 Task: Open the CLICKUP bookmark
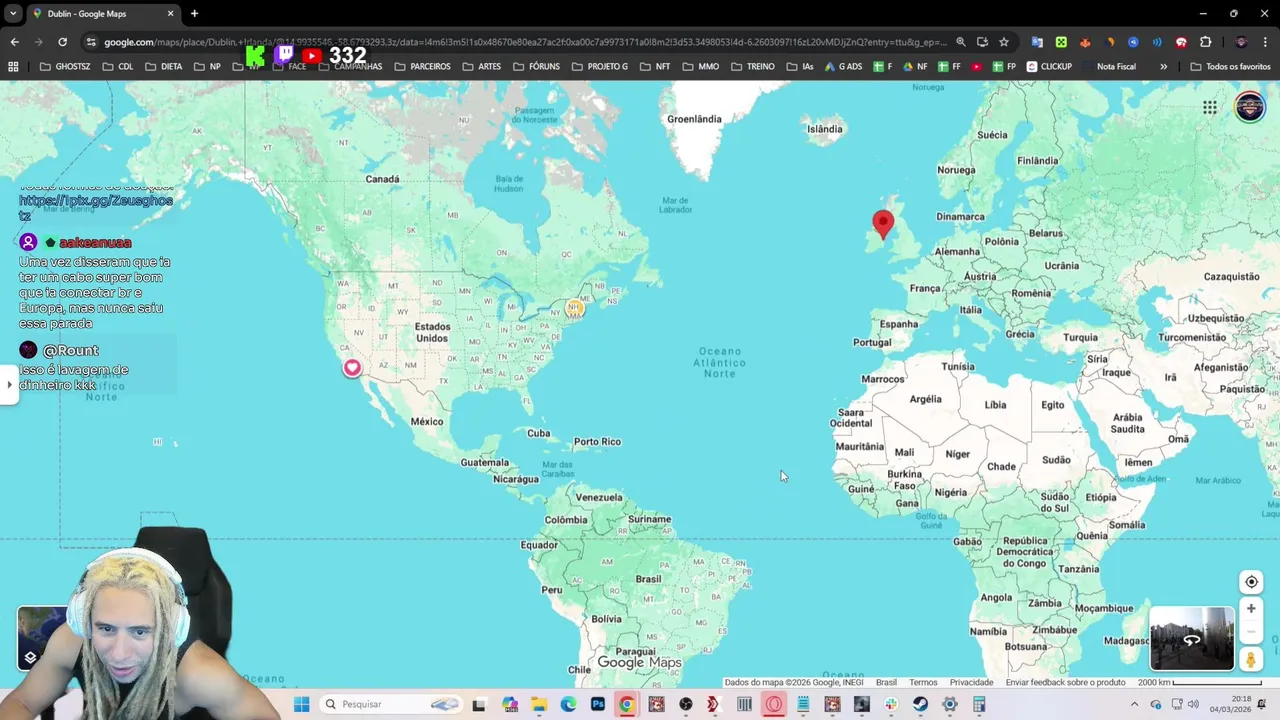click(1049, 66)
